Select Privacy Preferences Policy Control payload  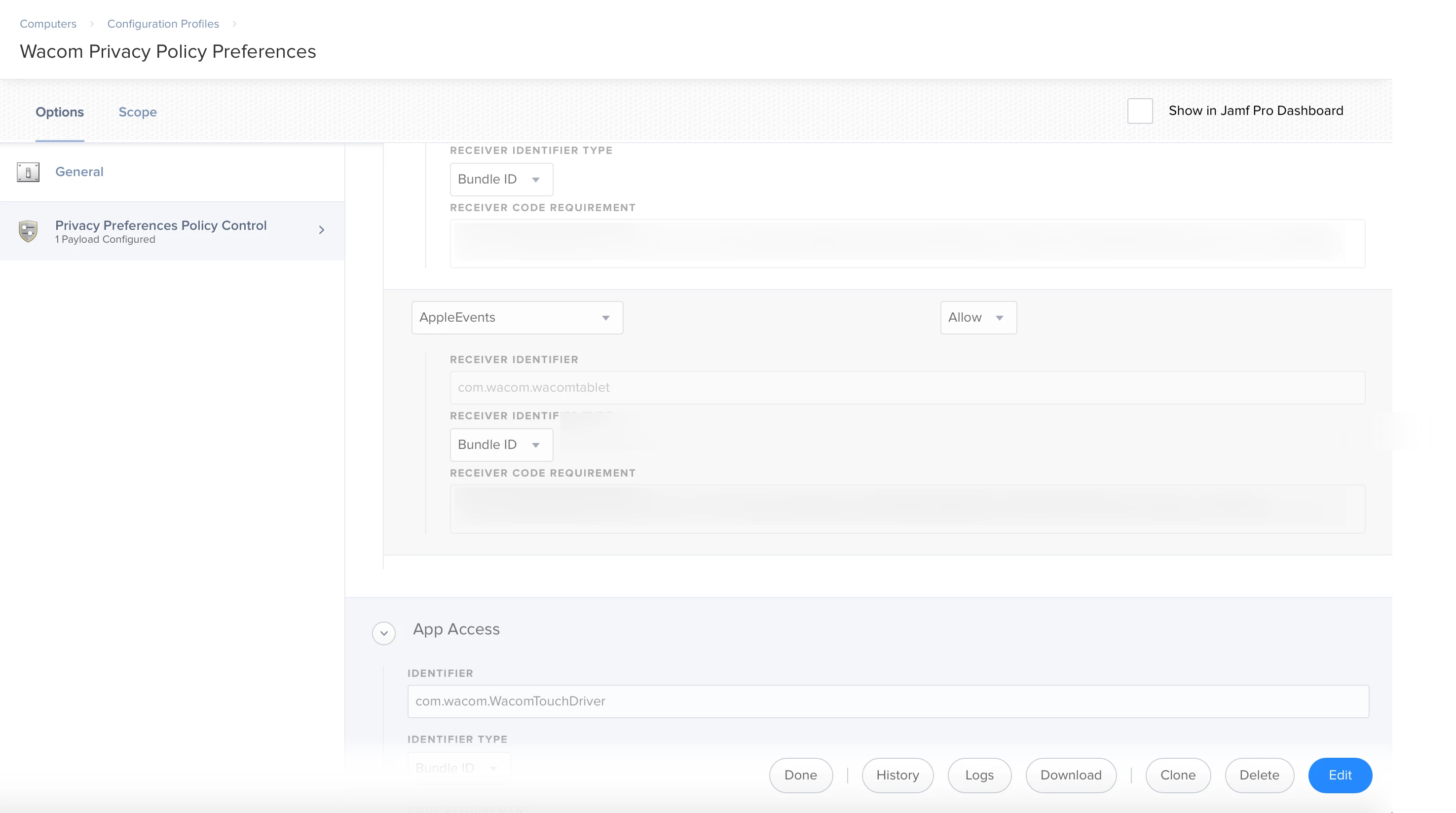tap(172, 231)
